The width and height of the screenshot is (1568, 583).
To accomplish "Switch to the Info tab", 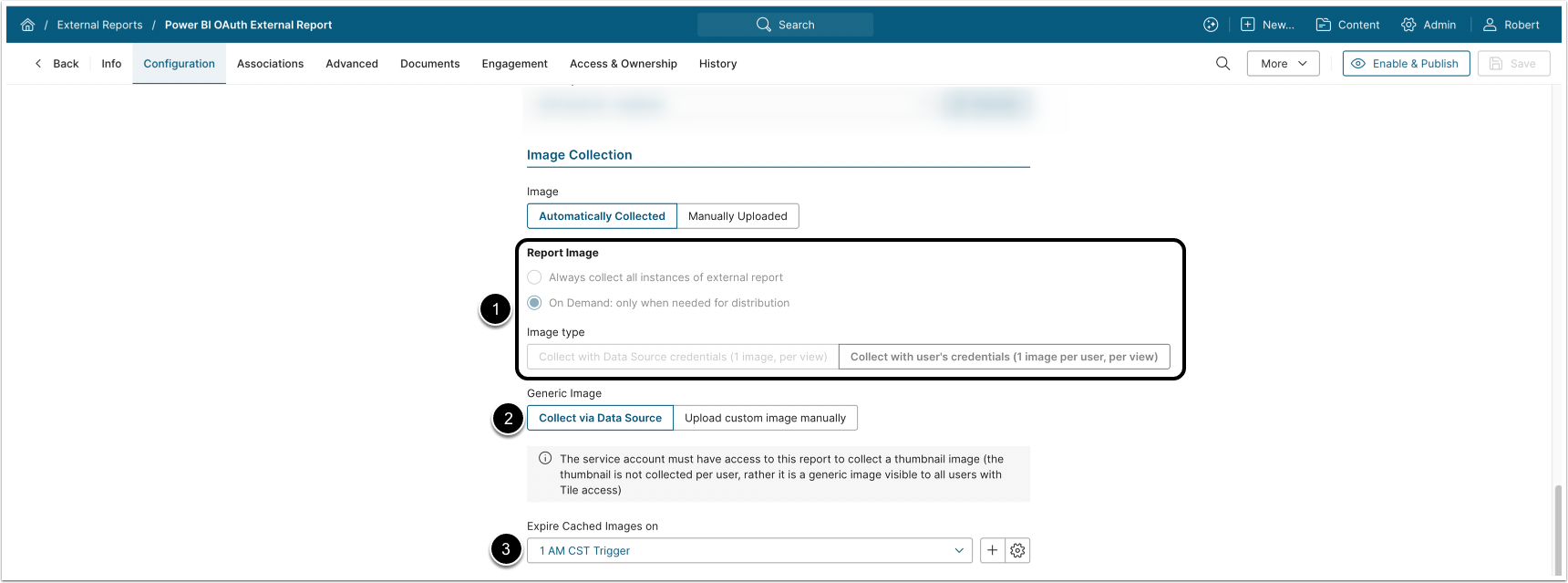I will tap(111, 64).
